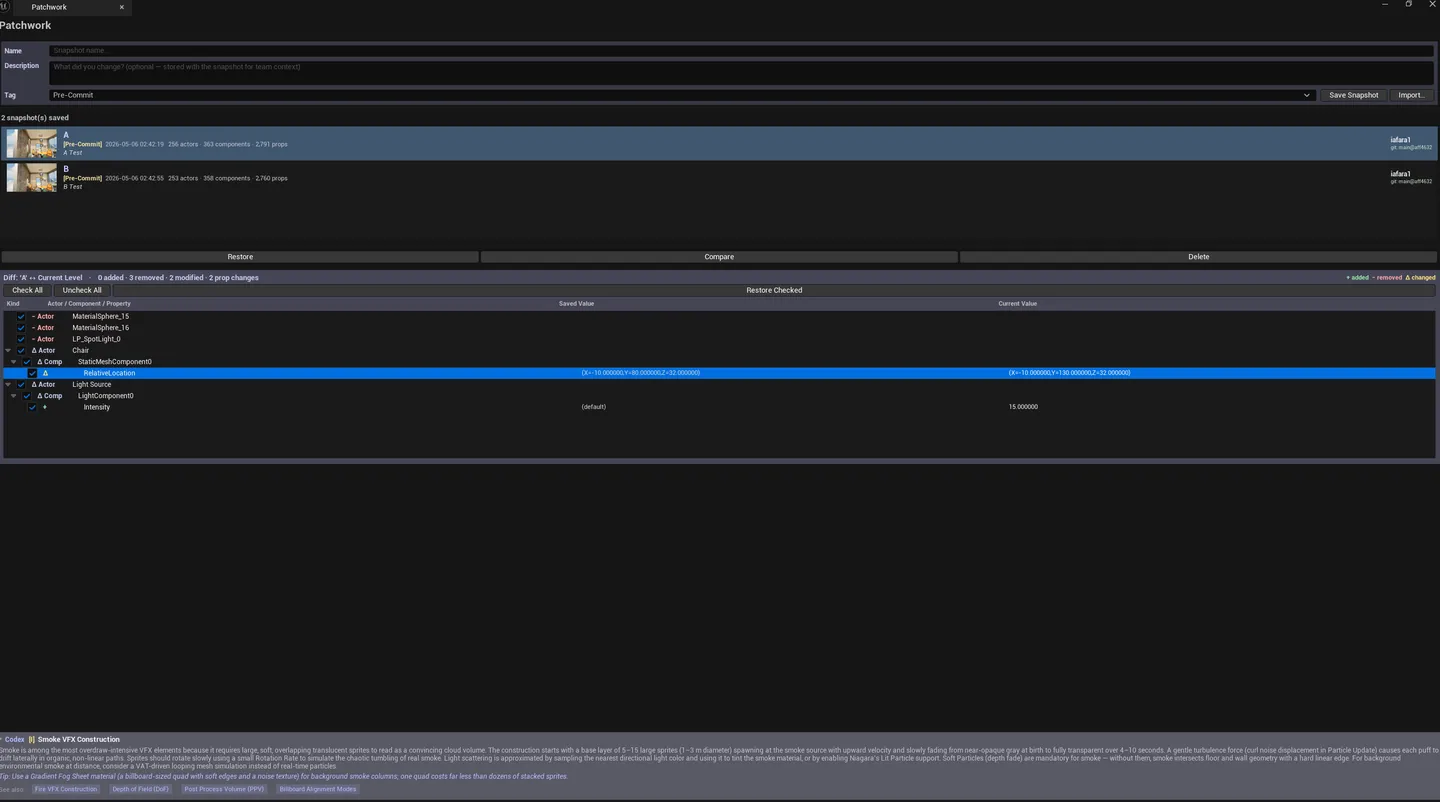Image resolution: width=1440 pixels, height=802 pixels.
Task: Collapse the Codex panel arrow
Action: (2, 739)
